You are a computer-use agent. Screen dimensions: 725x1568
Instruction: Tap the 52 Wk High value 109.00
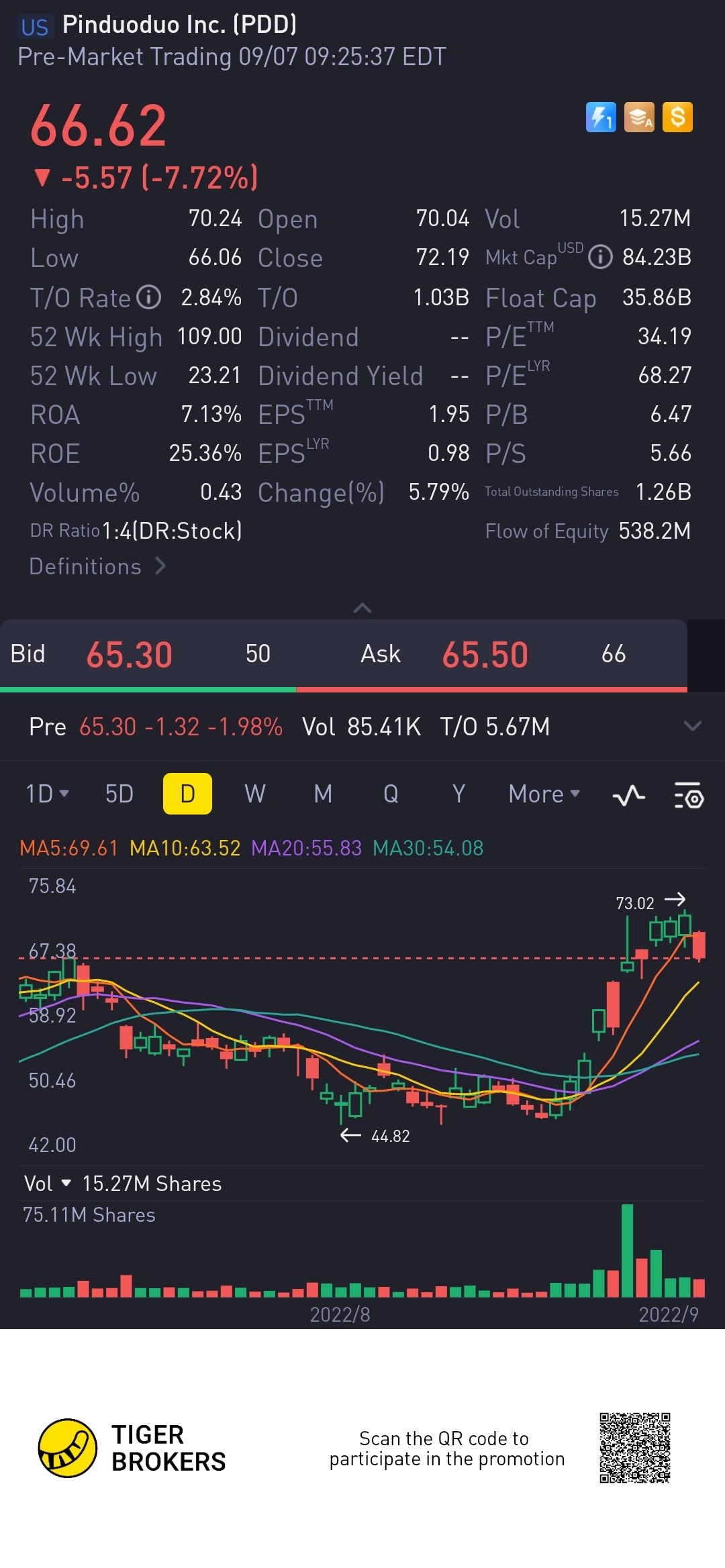pos(209,336)
